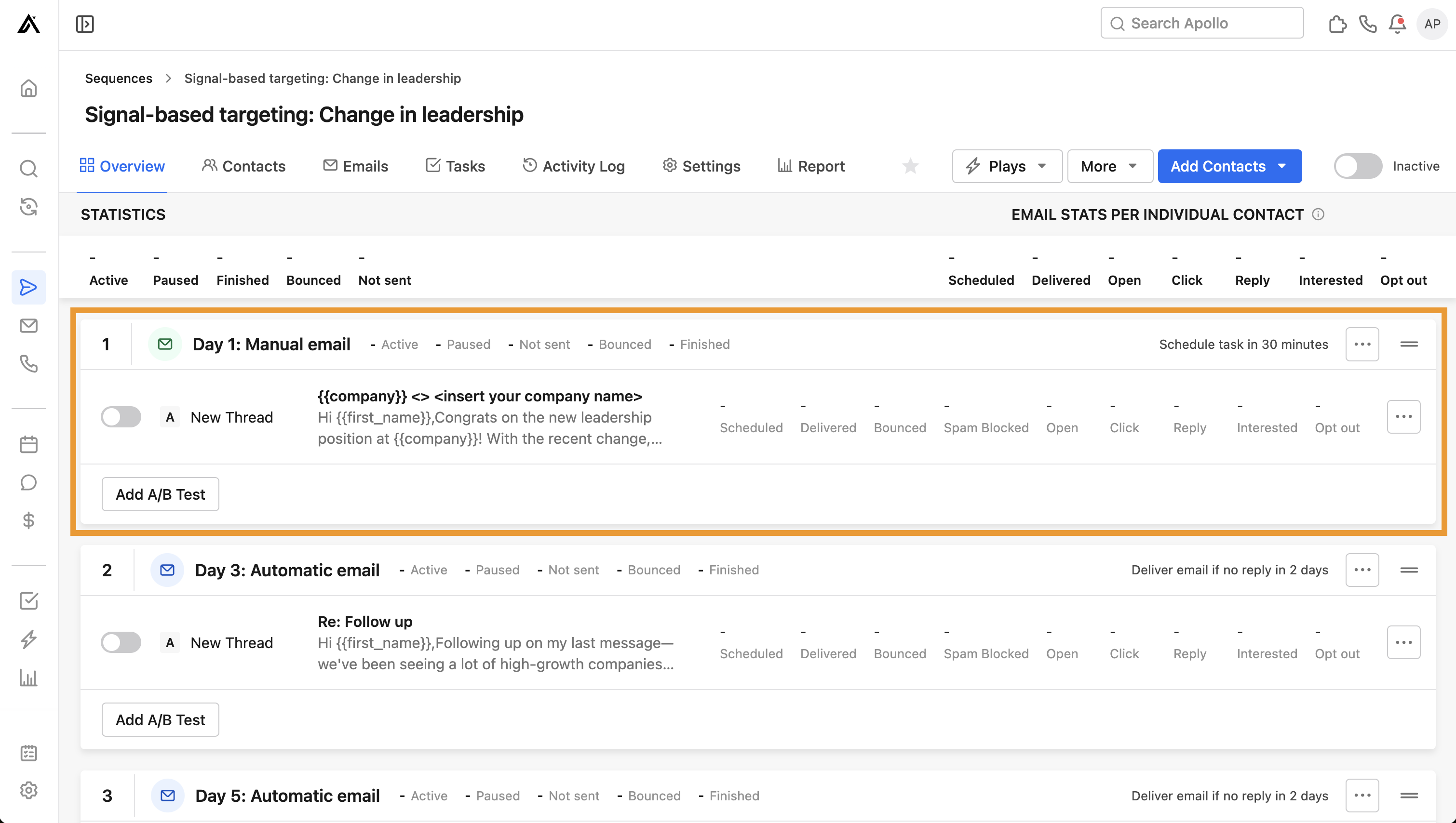Open the email icon in the sidebar

point(28,326)
